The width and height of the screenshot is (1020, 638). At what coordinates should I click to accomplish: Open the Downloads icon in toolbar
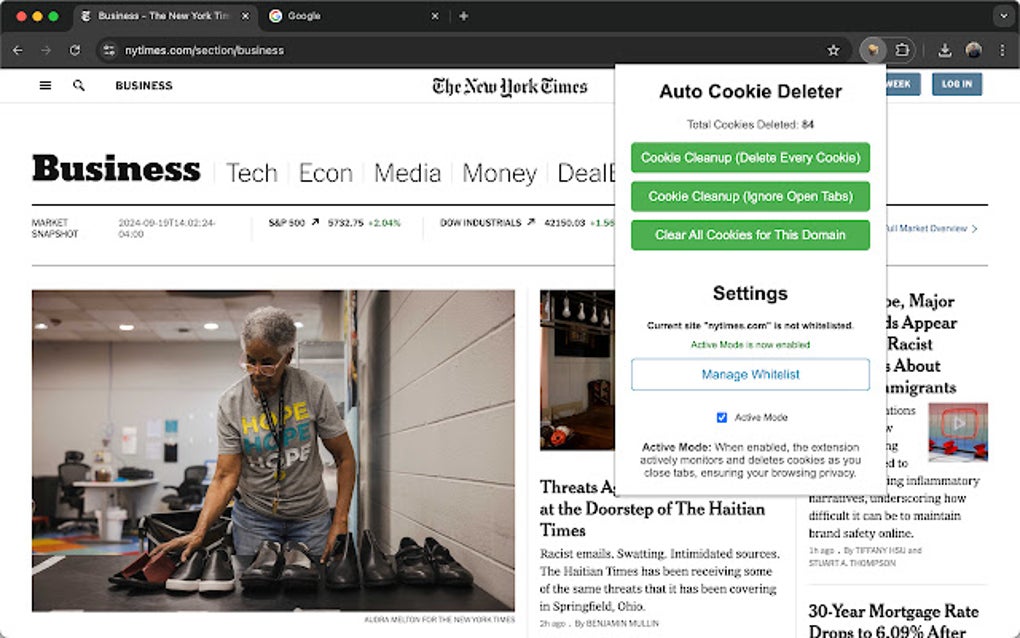click(x=945, y=50)
